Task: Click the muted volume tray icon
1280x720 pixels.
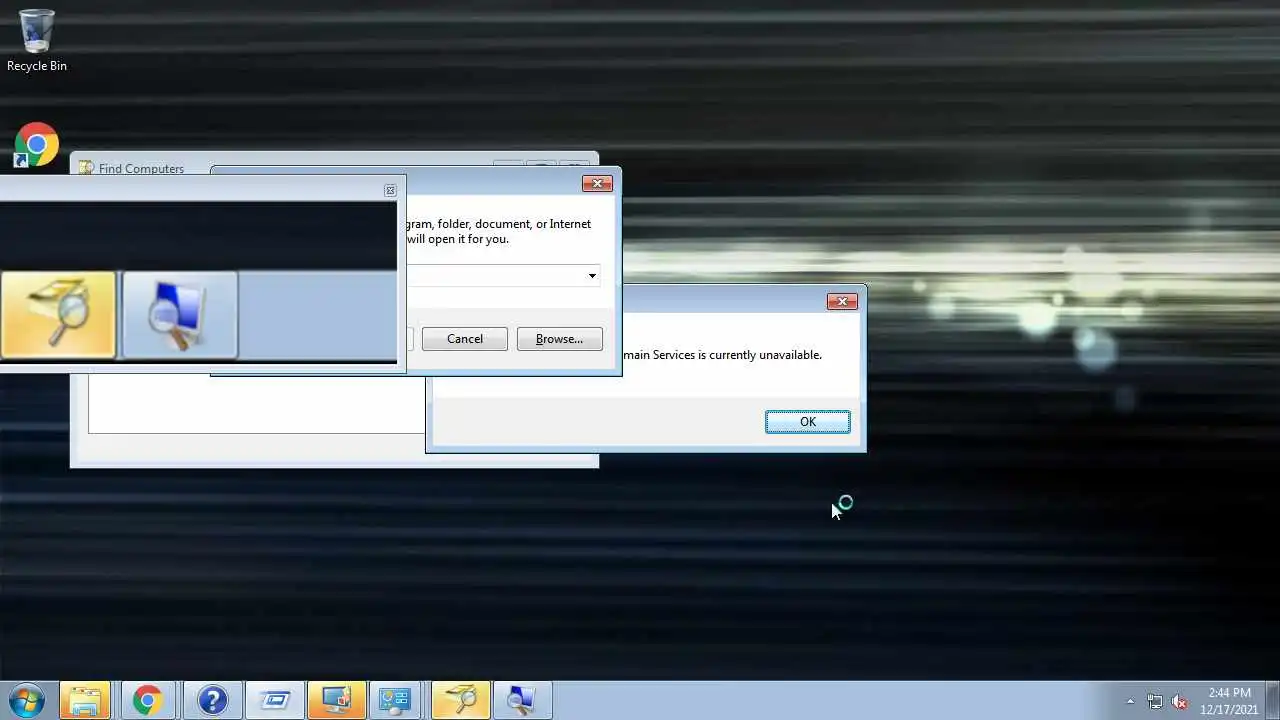Action: [1179, 701]
